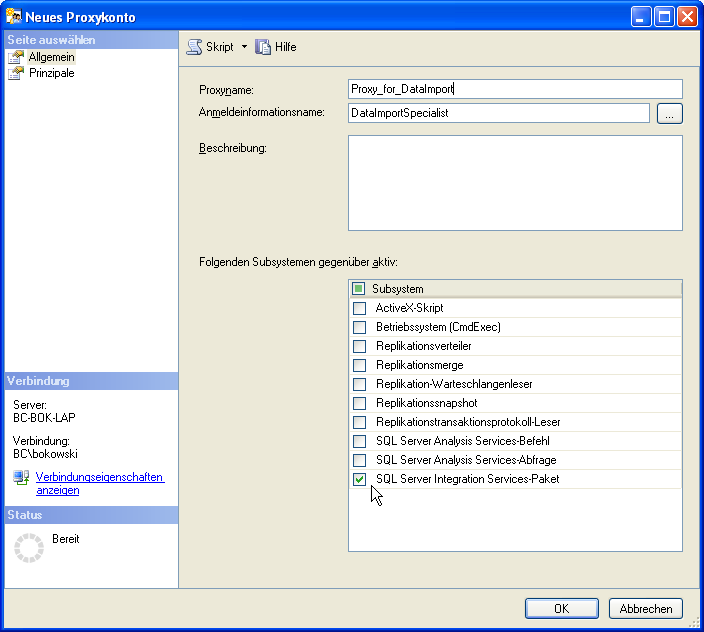Minimize the Neues Proxykonto window
Screen dimensions: 704x632
(x=641, y=17)
